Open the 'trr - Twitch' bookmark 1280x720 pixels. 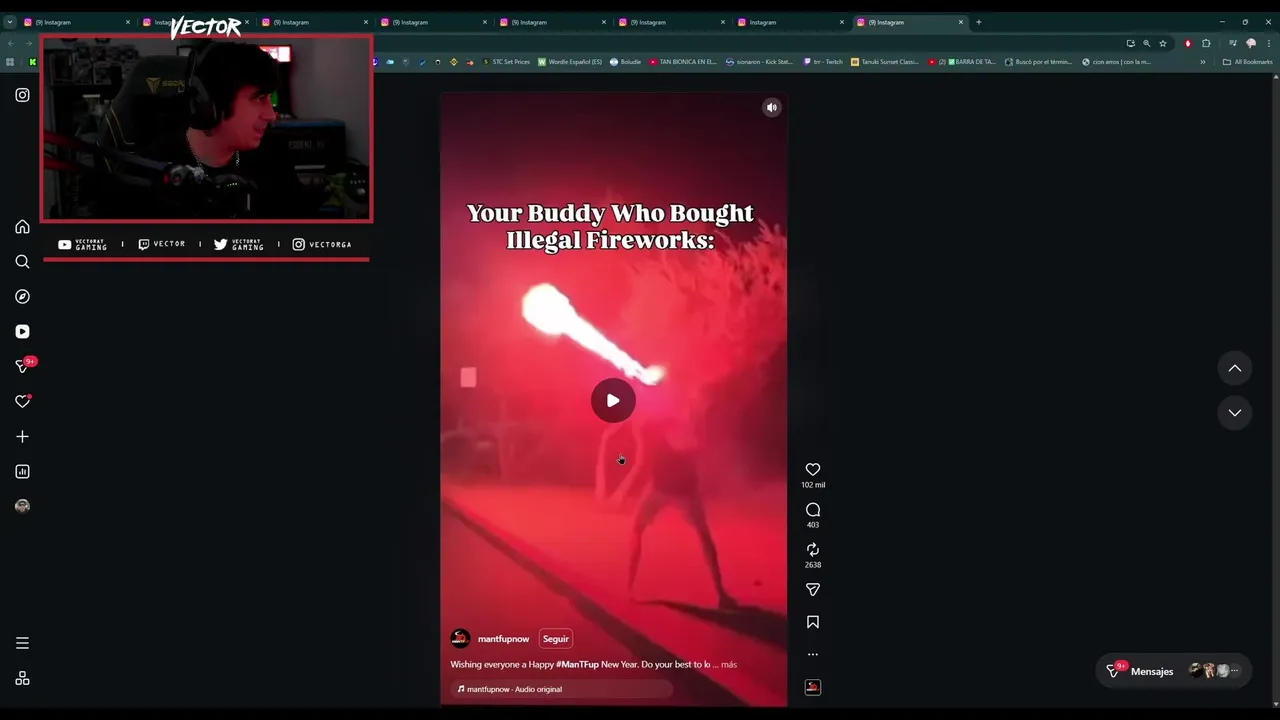(x=823, y=62)
